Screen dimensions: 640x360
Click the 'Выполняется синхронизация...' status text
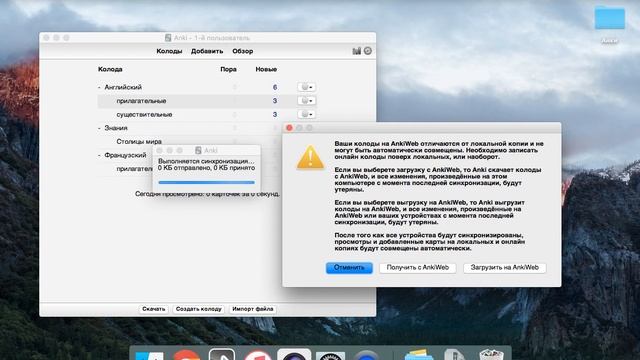click(x=206, y=161)
